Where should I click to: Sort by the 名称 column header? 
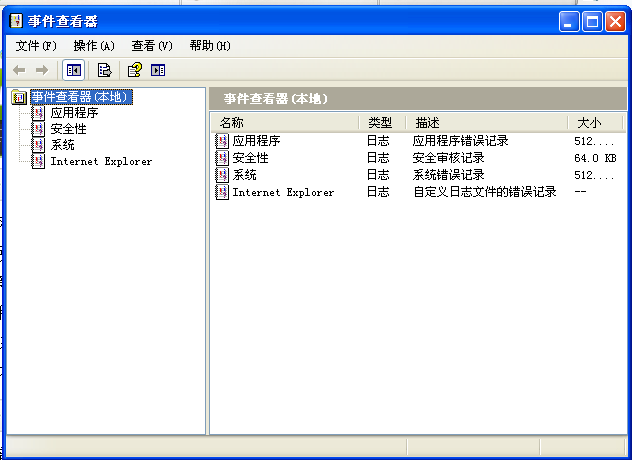pos(284,123)
